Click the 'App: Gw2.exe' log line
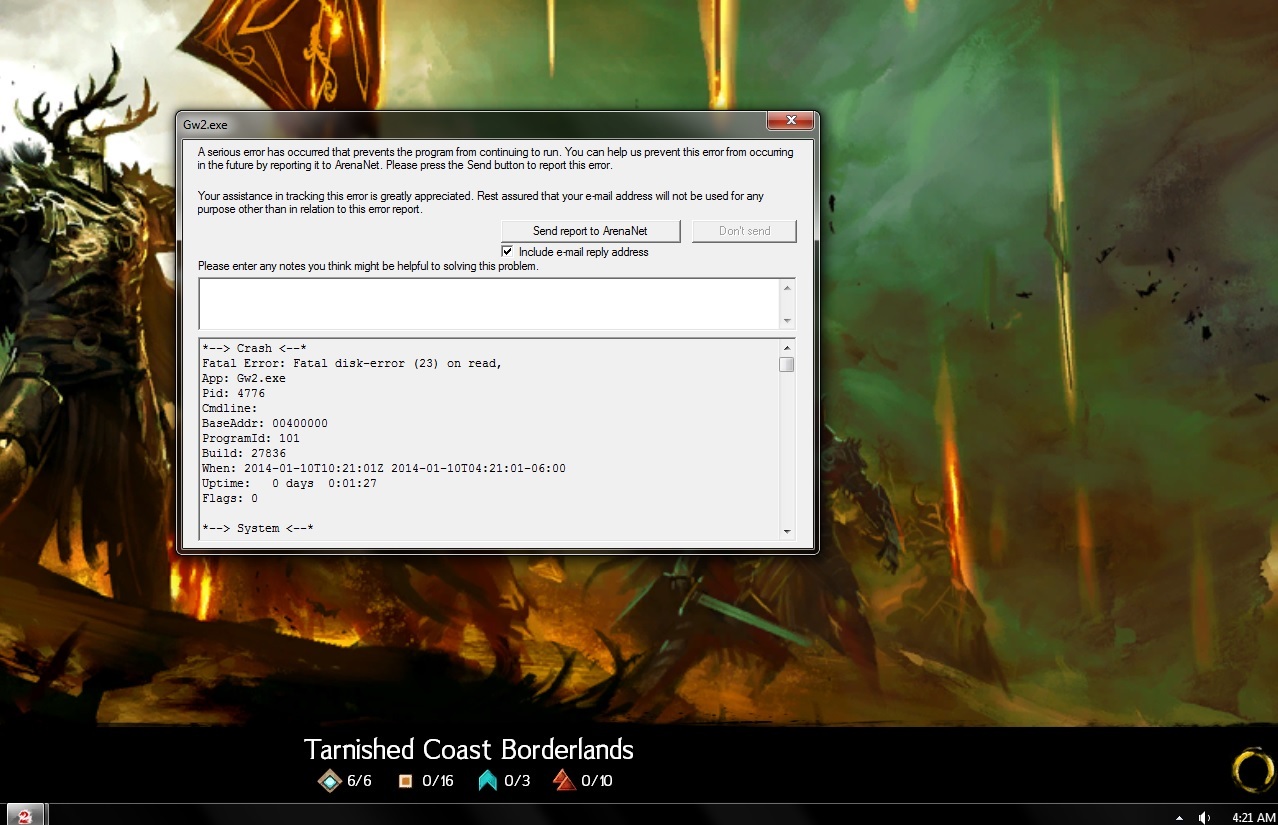 click(244, 378)
